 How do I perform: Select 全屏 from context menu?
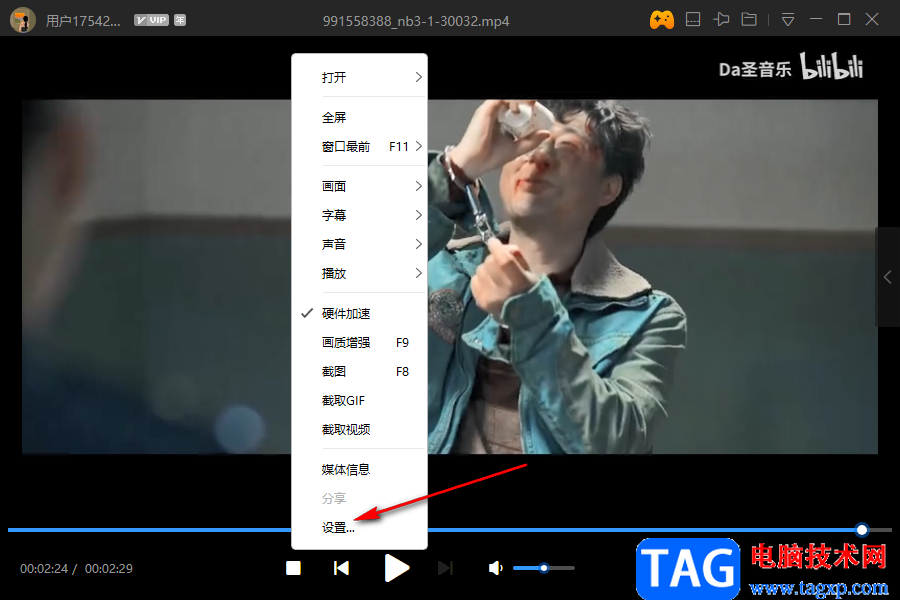tap(359, 117)
